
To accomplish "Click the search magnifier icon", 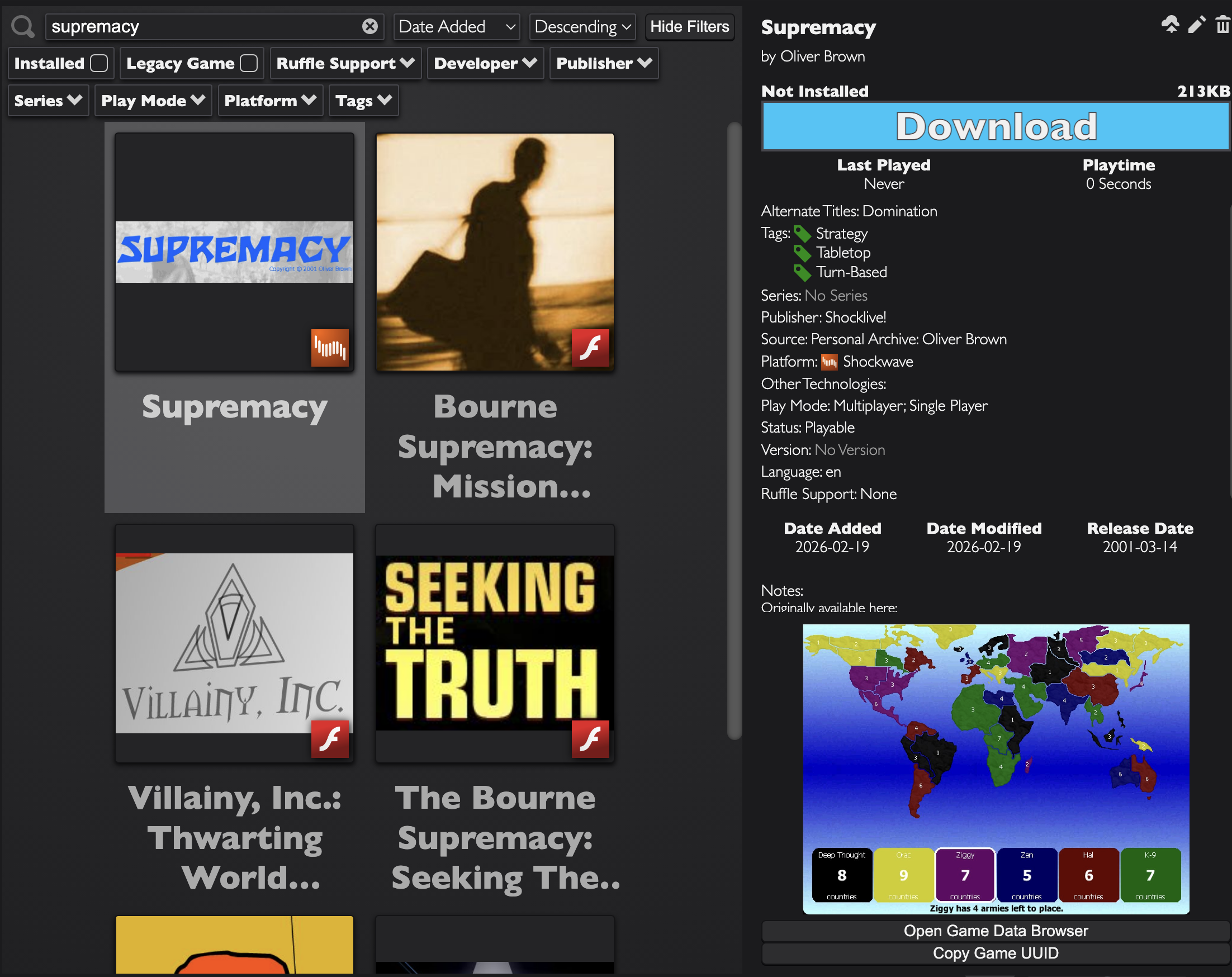I will click(23, 26).
